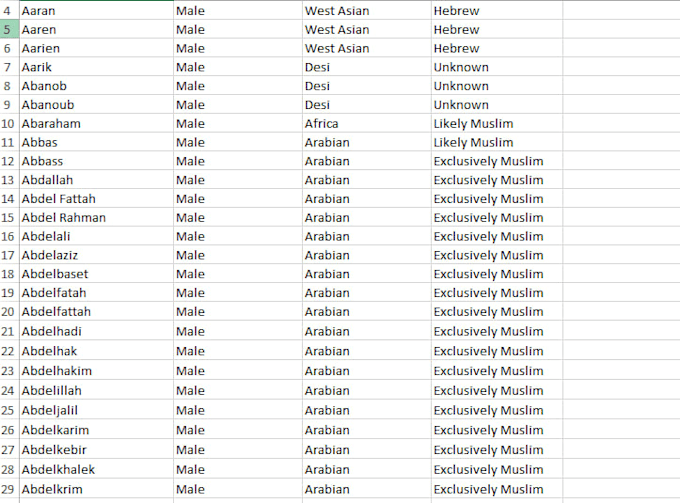Select Hebrew in the Aaren row
This screenshot has width=680, height=503.
pyautogui.click(x=497, y=29)
